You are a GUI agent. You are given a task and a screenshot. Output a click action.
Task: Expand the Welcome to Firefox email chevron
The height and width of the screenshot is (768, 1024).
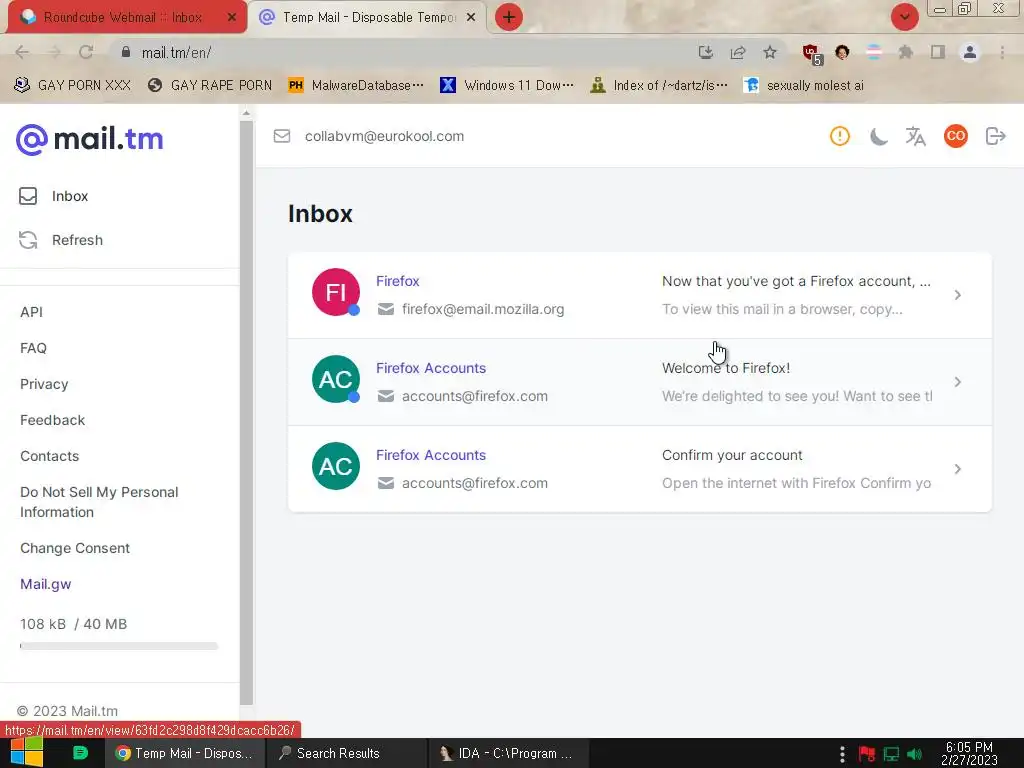click(x=957, y=382)
